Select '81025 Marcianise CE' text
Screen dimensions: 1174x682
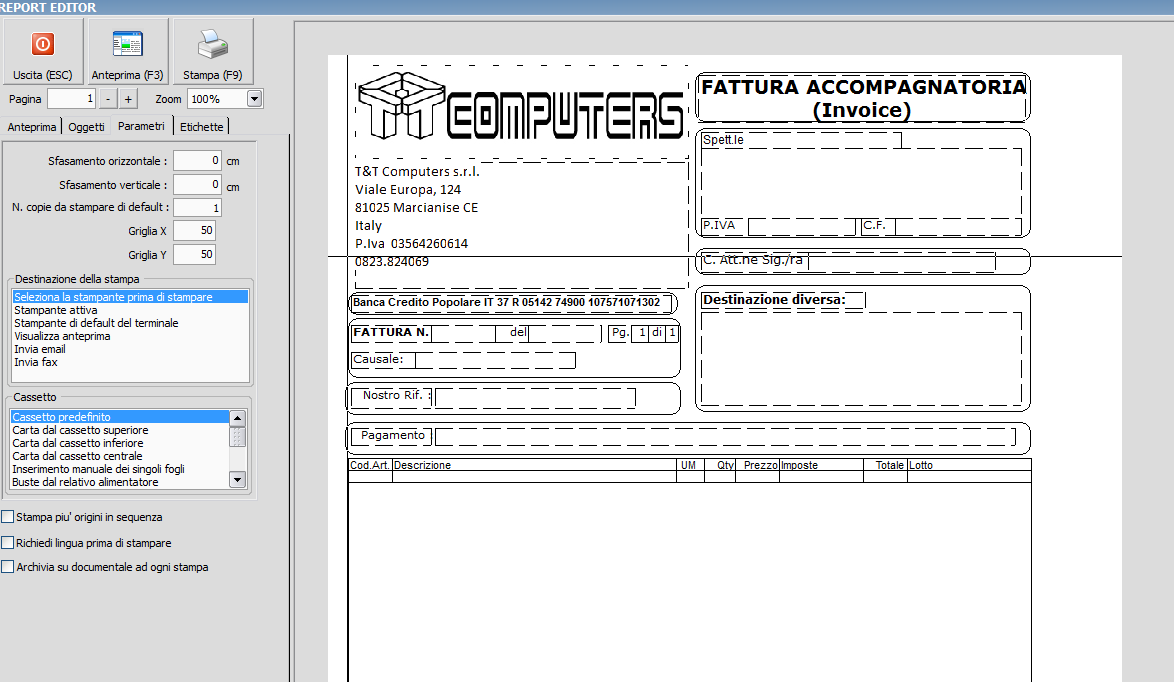[x=416, y=207]
